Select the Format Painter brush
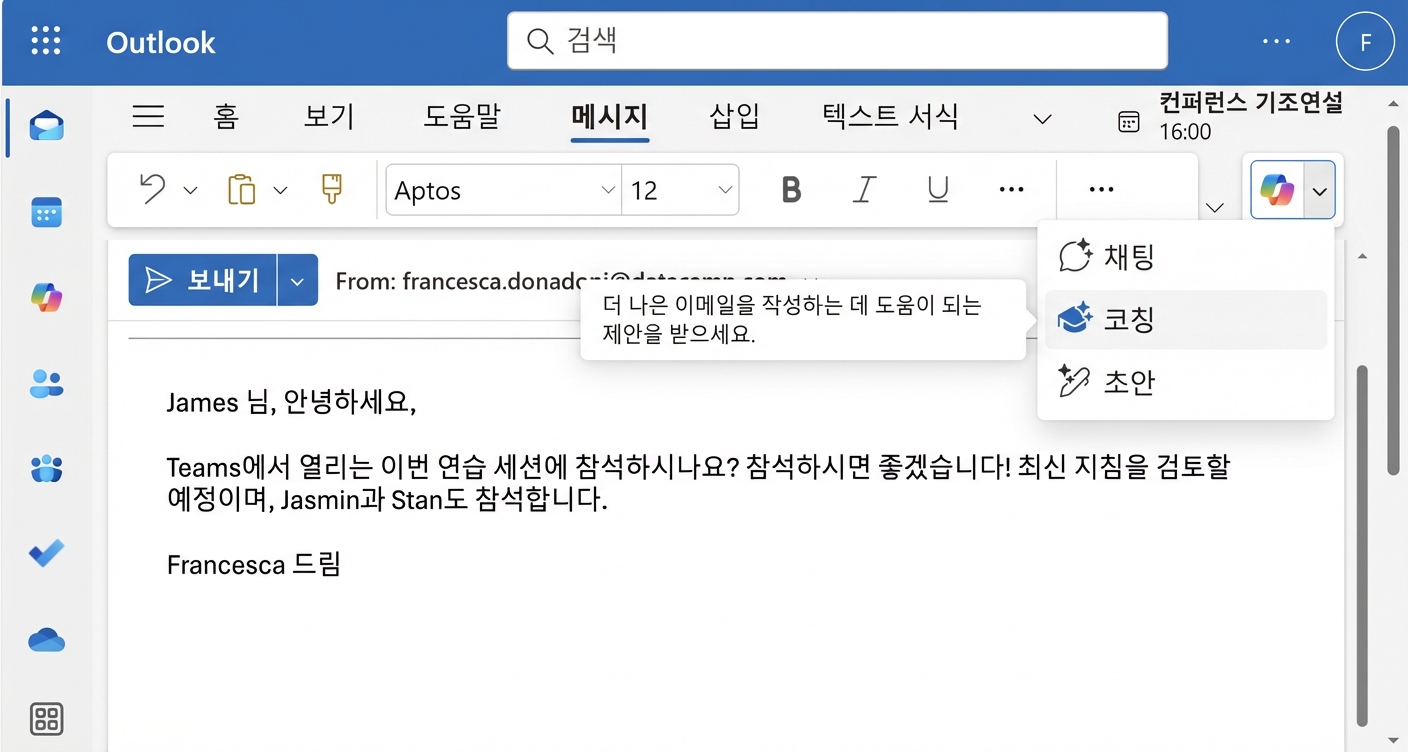Image resolution: width=1408 pixels, height=752 pixels. (332, 189)
